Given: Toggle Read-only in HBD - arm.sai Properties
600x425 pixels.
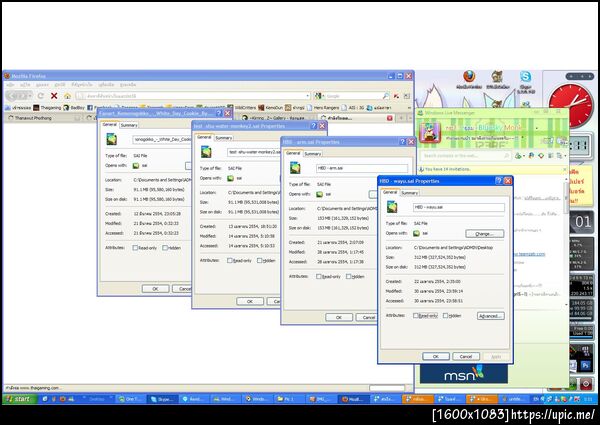Looking at the screenshot, I should 318,276.
